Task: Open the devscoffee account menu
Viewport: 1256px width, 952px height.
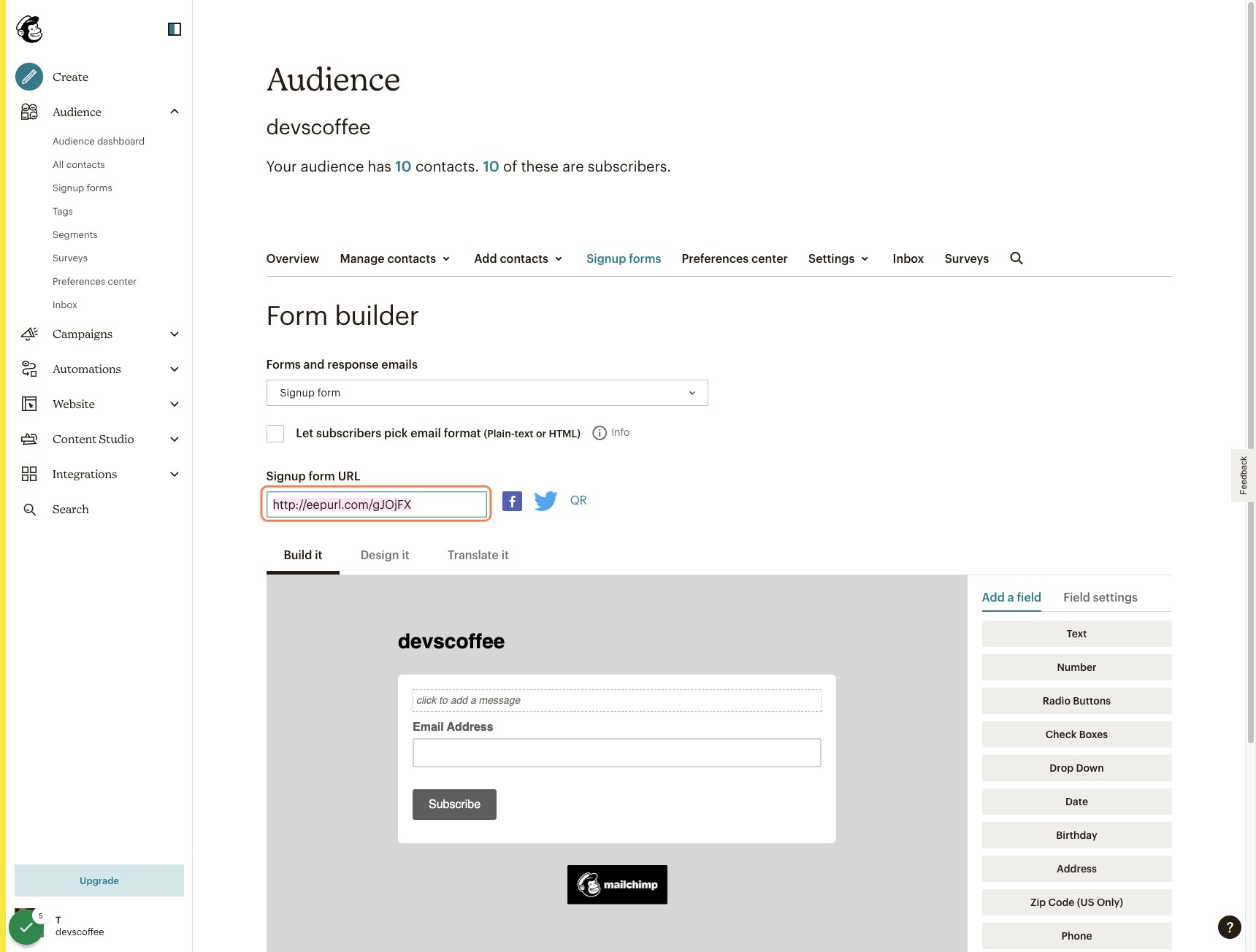Action: (80, 926)
